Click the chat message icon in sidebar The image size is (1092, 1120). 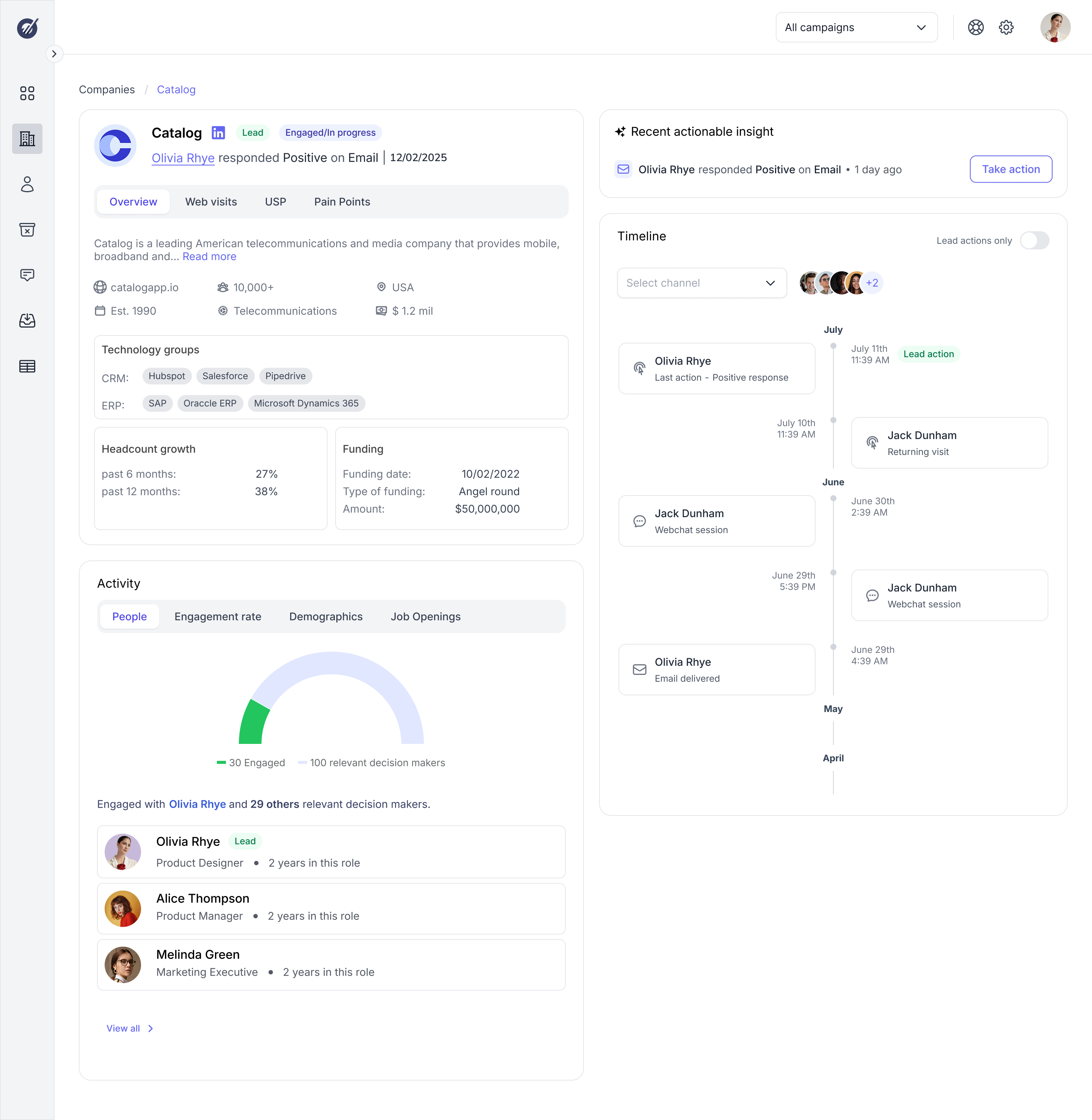(x=27, y=275)
